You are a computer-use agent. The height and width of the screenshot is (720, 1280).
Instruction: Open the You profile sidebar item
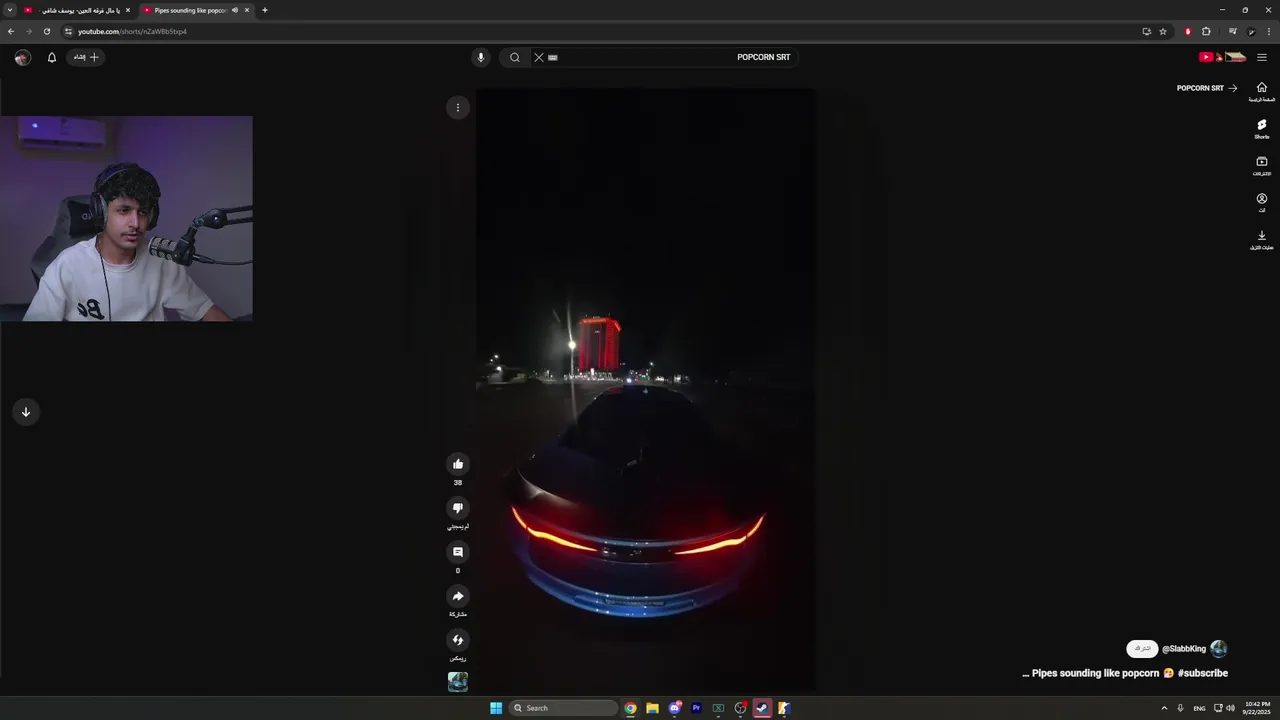pyautogui.click(x=1262, y=202)
